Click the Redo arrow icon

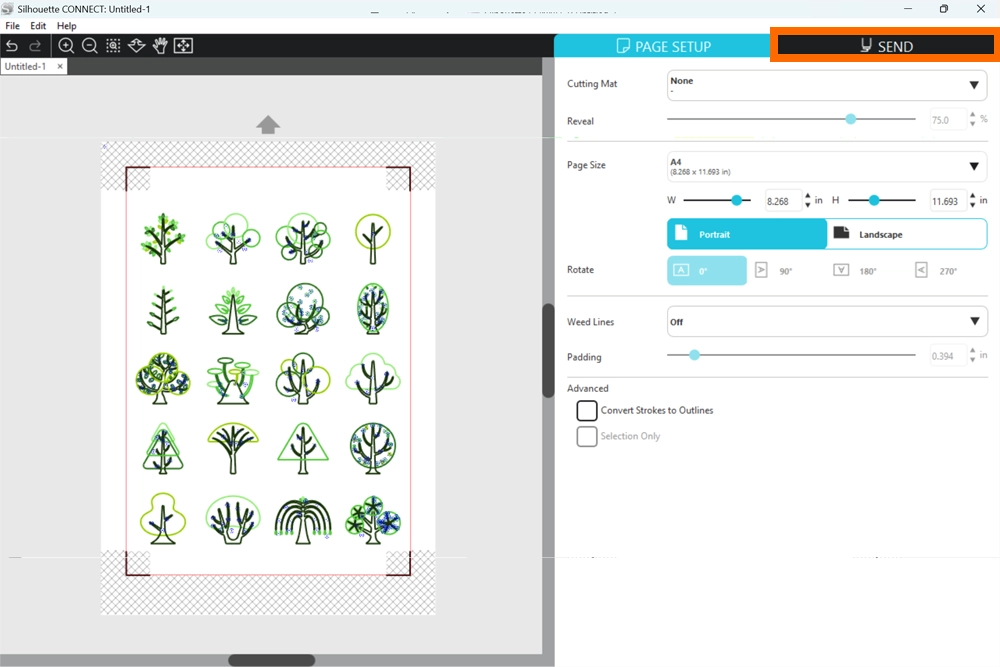[x=35, y=46]
